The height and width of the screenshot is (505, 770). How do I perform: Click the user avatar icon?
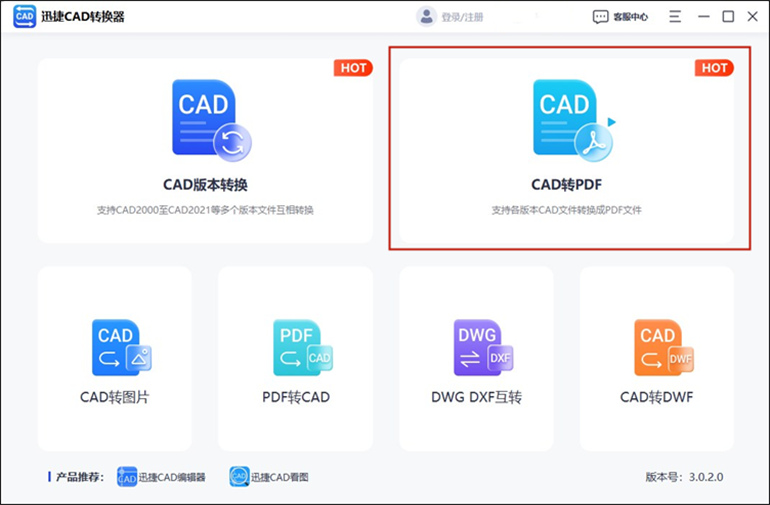click(x=426, y=17)
